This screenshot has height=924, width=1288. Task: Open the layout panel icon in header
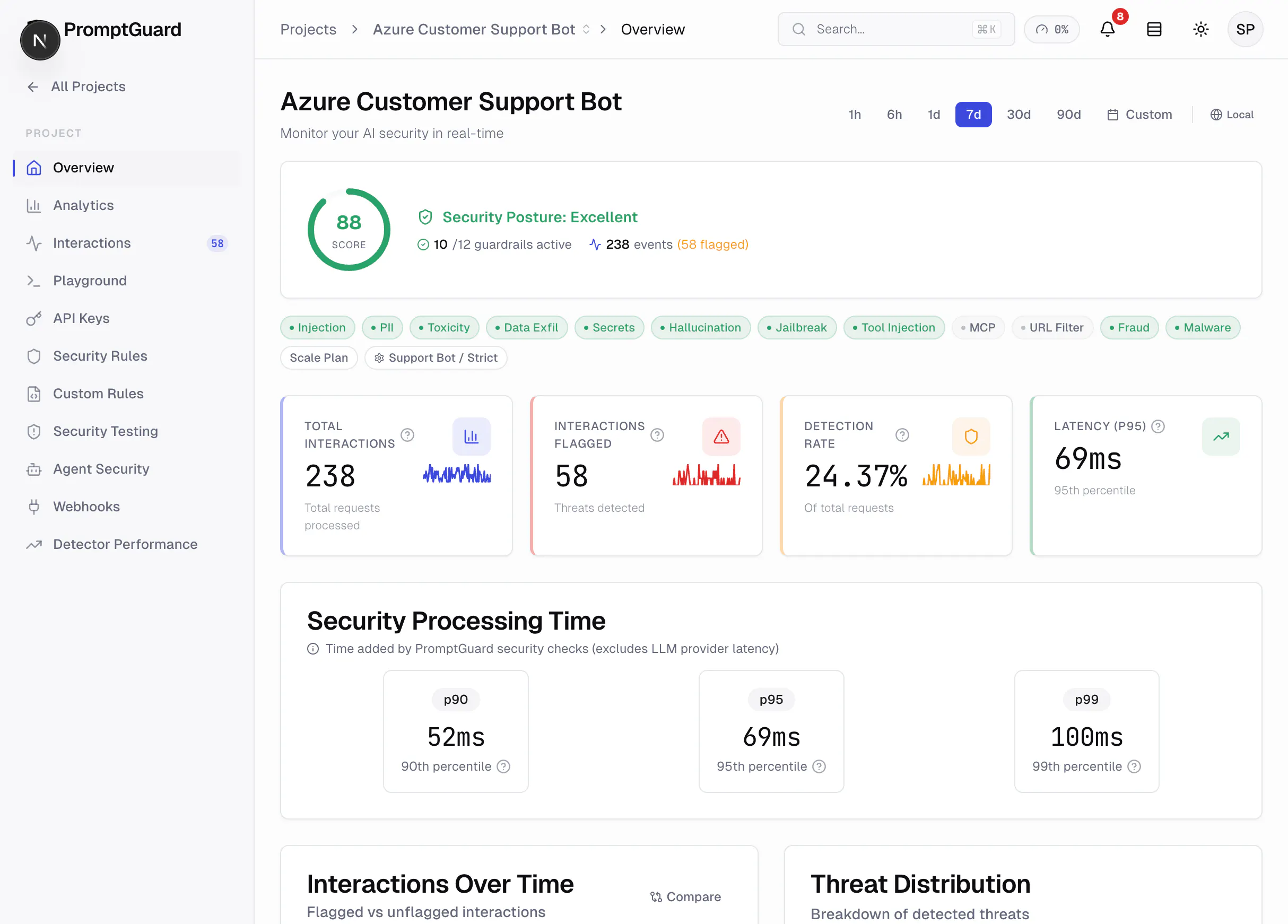(1154, 29)
